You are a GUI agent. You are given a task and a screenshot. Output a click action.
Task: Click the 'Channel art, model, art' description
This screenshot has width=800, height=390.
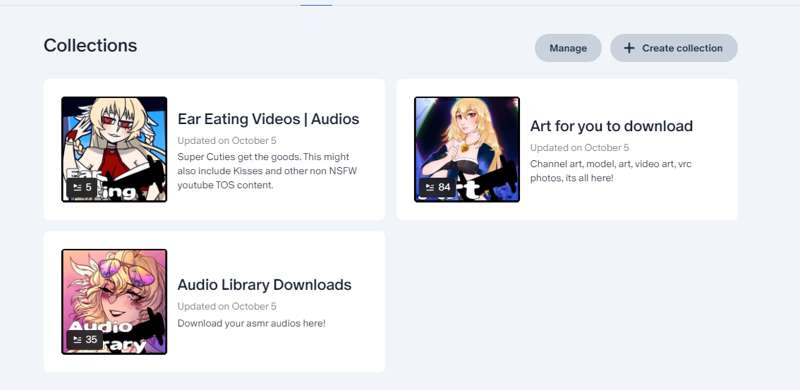(x=611, y=171)
